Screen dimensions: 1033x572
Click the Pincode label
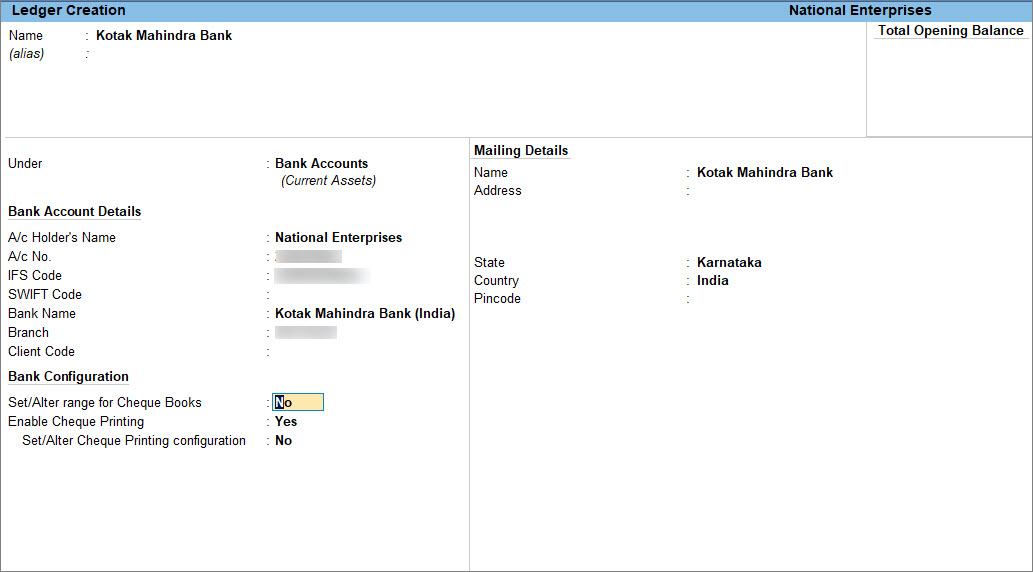click(x=497, y=299)
